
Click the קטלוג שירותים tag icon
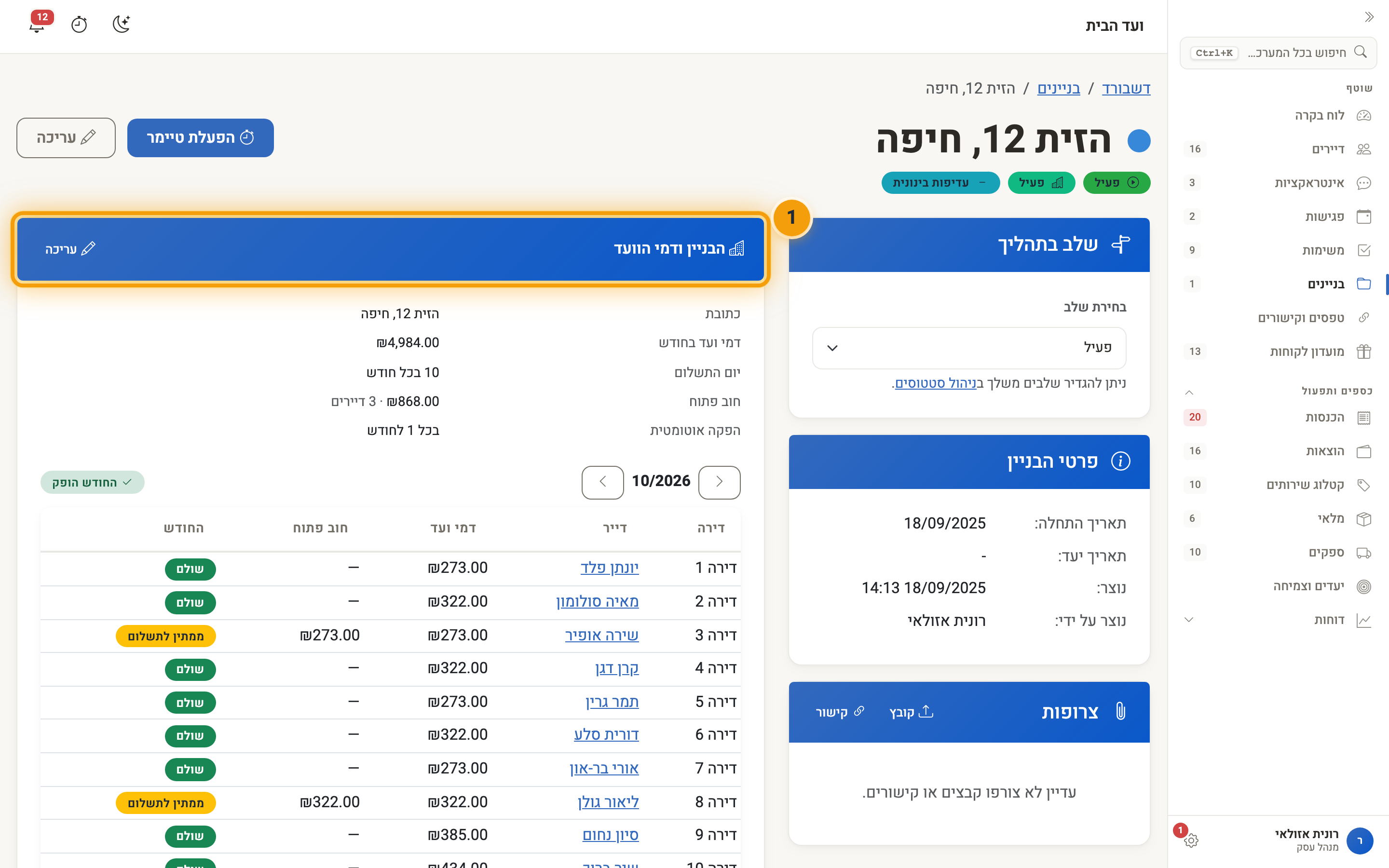(x=1364, y=485)
